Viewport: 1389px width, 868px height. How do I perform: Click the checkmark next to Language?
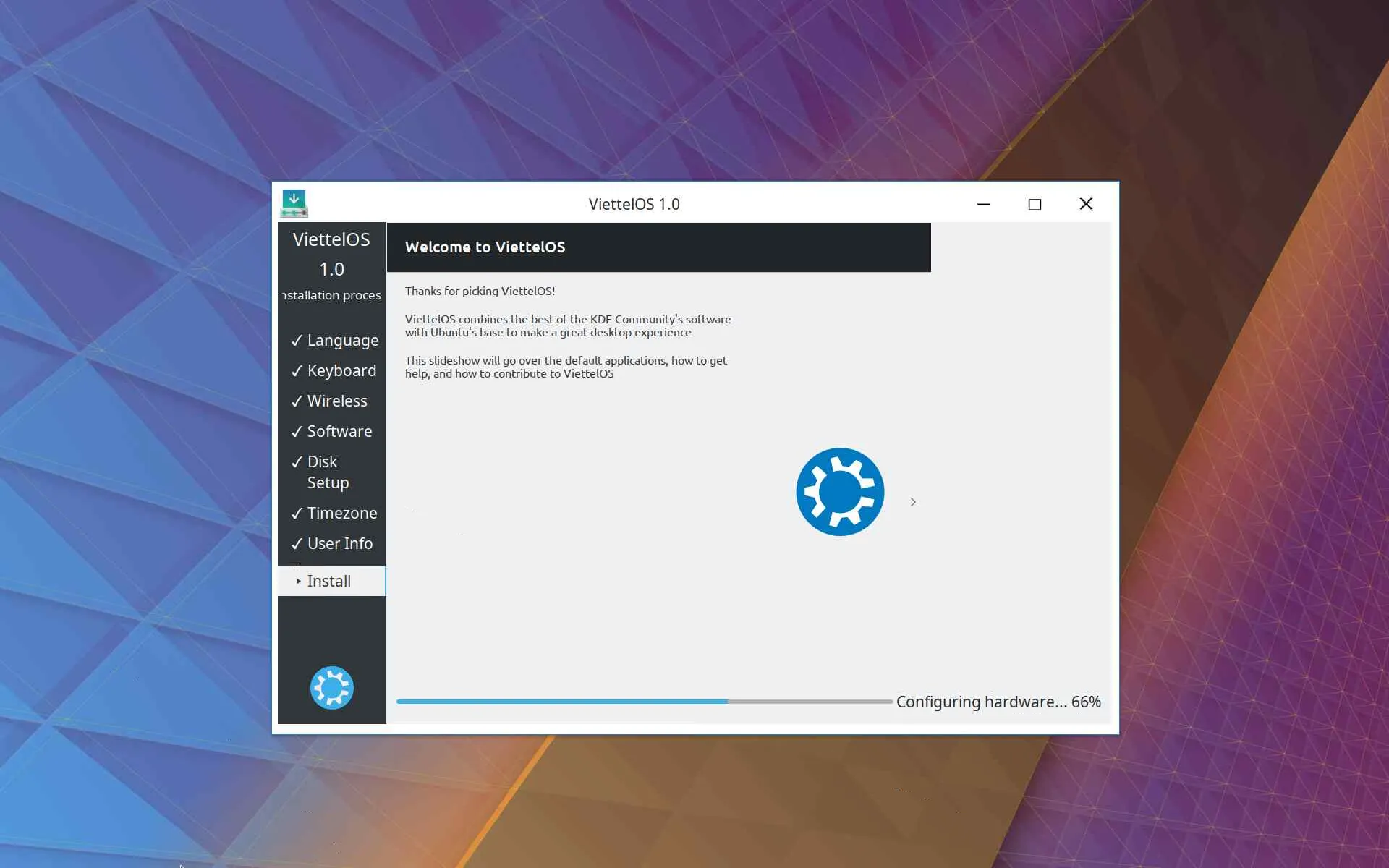click(x=297, y=341)
